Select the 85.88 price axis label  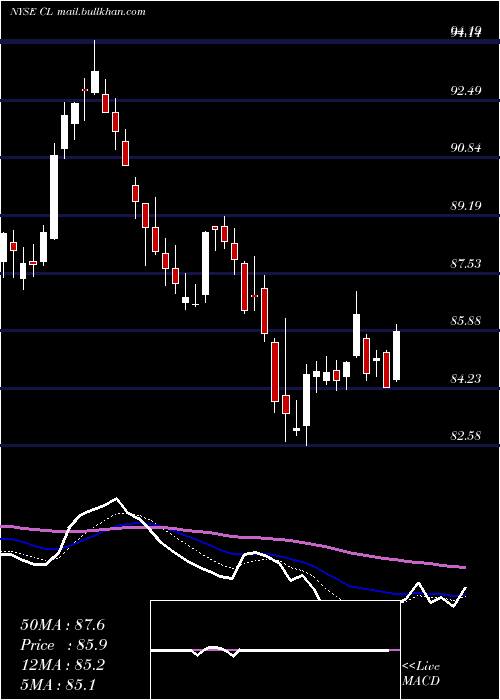[x=466, y=321]
